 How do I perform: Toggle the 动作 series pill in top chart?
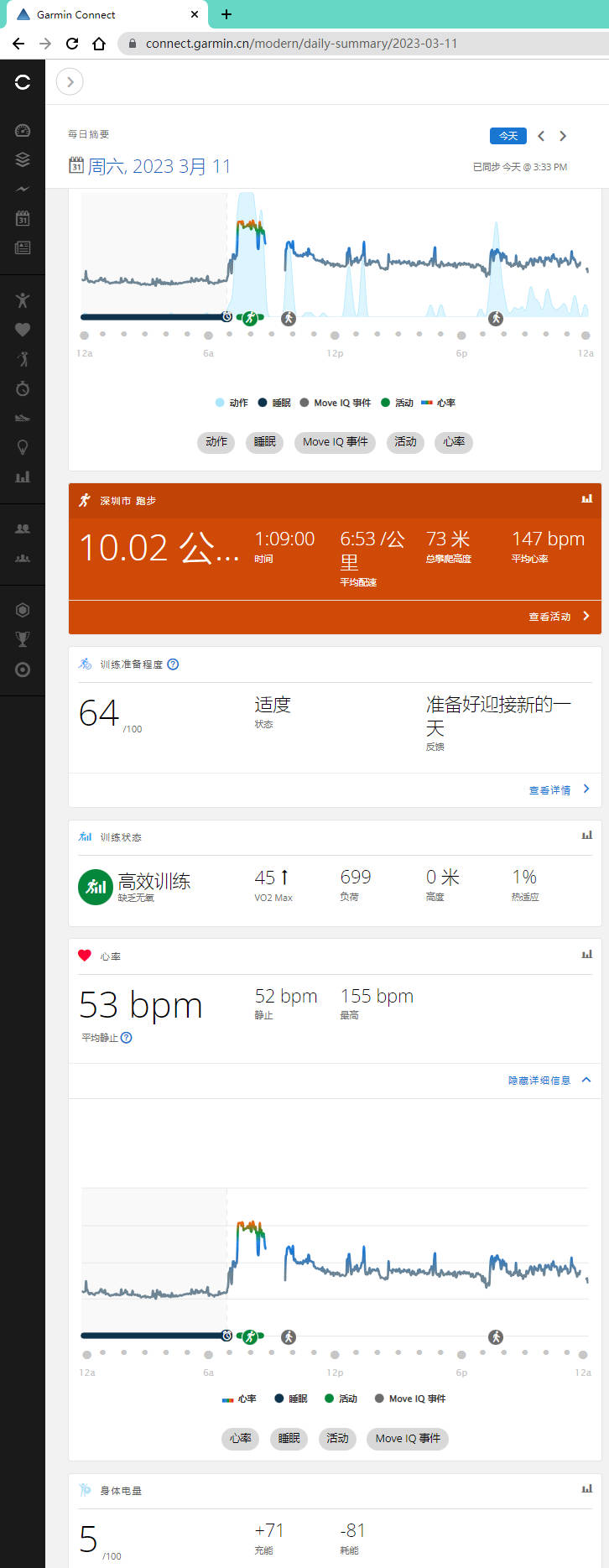[x=216, y=442]
